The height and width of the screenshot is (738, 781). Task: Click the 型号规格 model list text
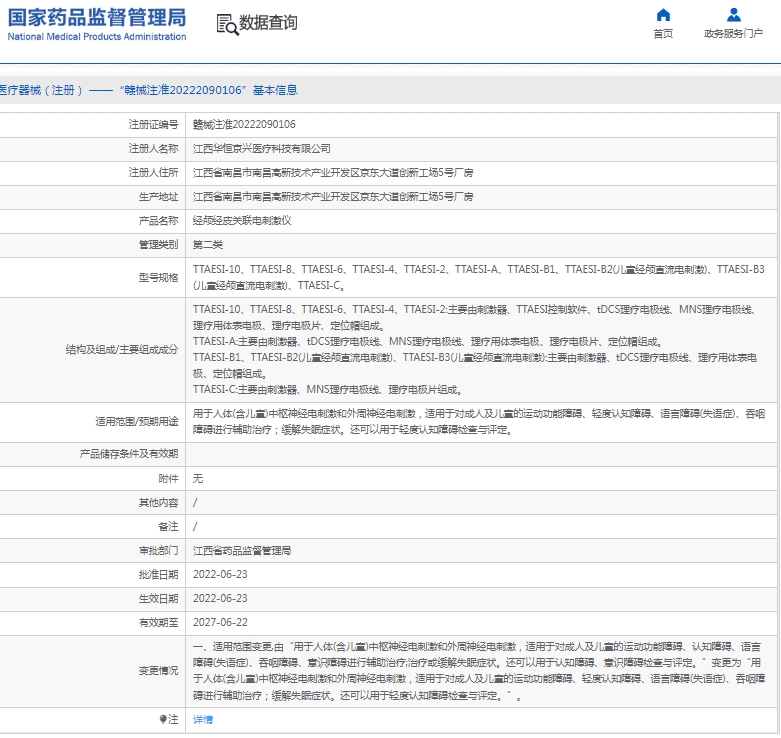[479, 277]
